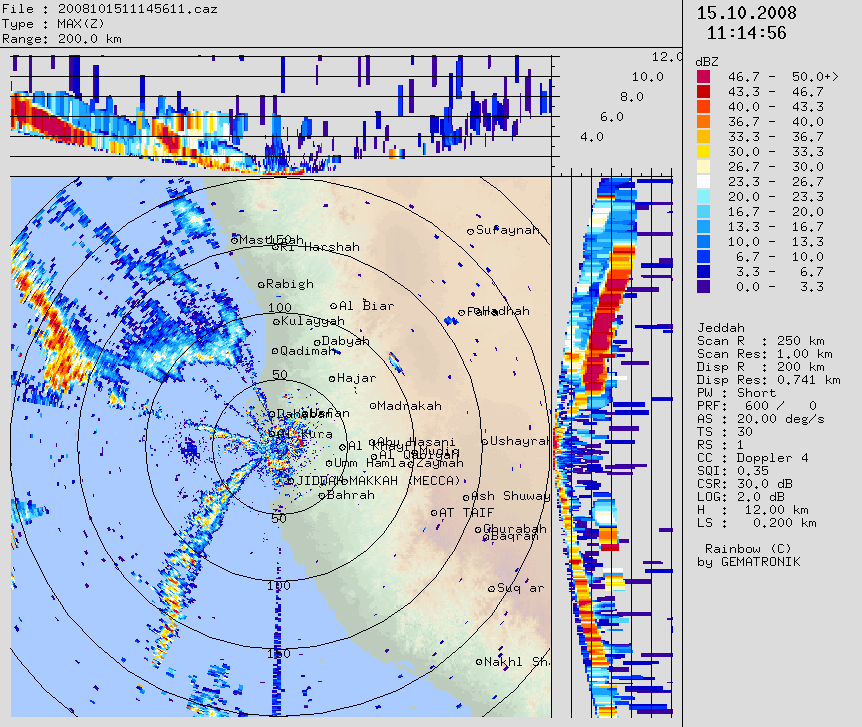Select the Ash Shuway map label

[x=511, y=496]
